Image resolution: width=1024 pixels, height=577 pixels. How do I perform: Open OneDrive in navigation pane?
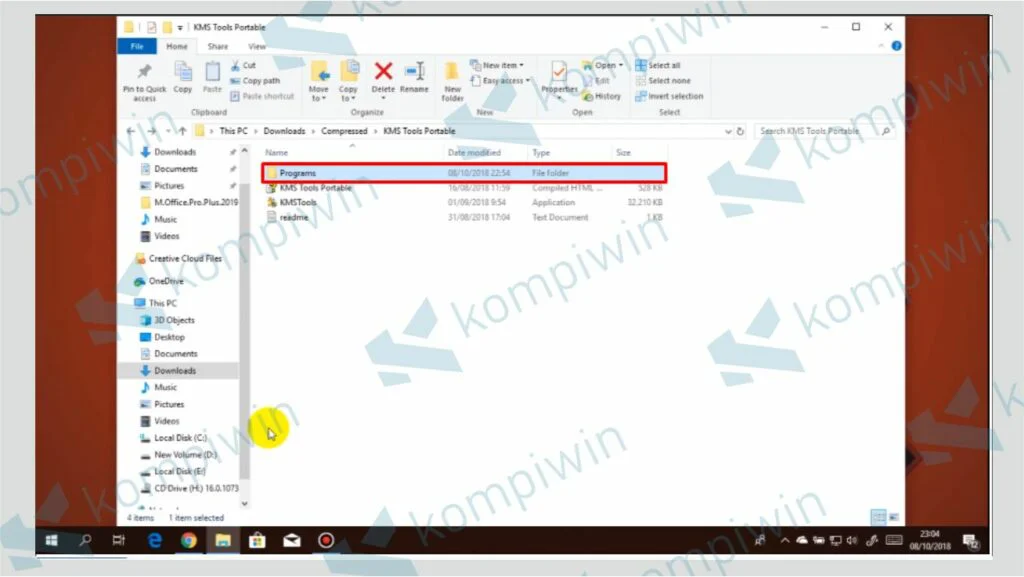point(159,281)
